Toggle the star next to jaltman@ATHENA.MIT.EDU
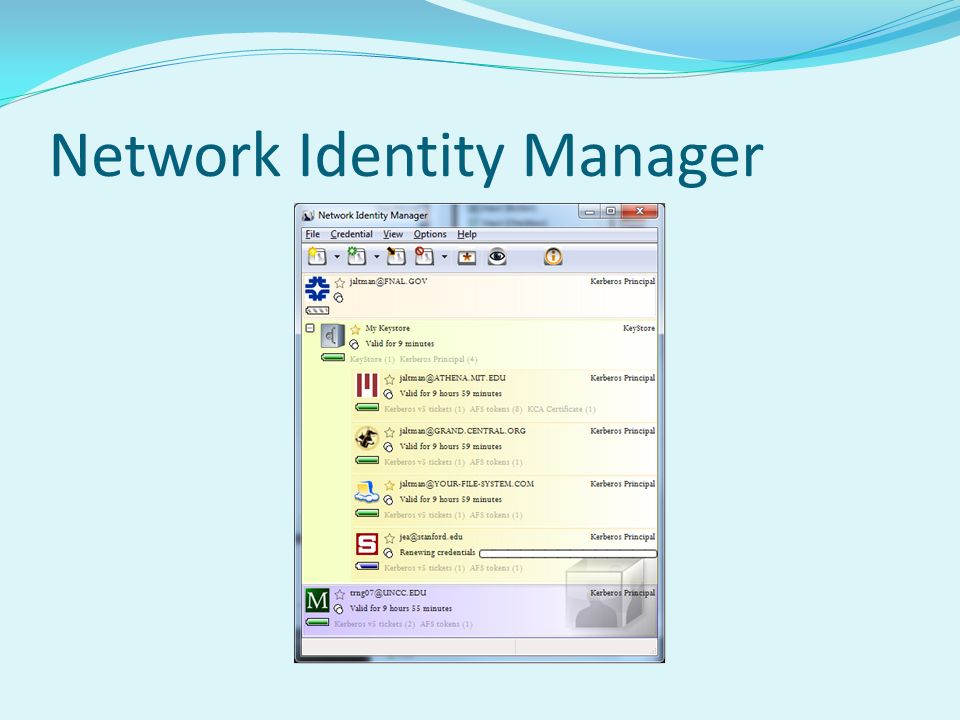Viewport: 960px width, 720px height. (389, 379)
